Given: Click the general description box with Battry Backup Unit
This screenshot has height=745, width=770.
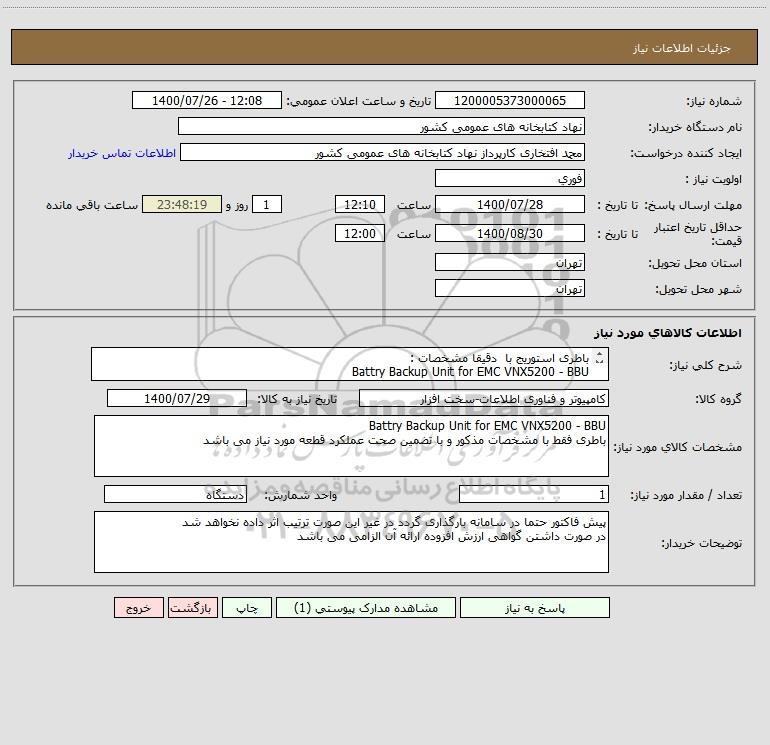Looking at the screenshot, I should pyautogui.click(x=350, y=364).
